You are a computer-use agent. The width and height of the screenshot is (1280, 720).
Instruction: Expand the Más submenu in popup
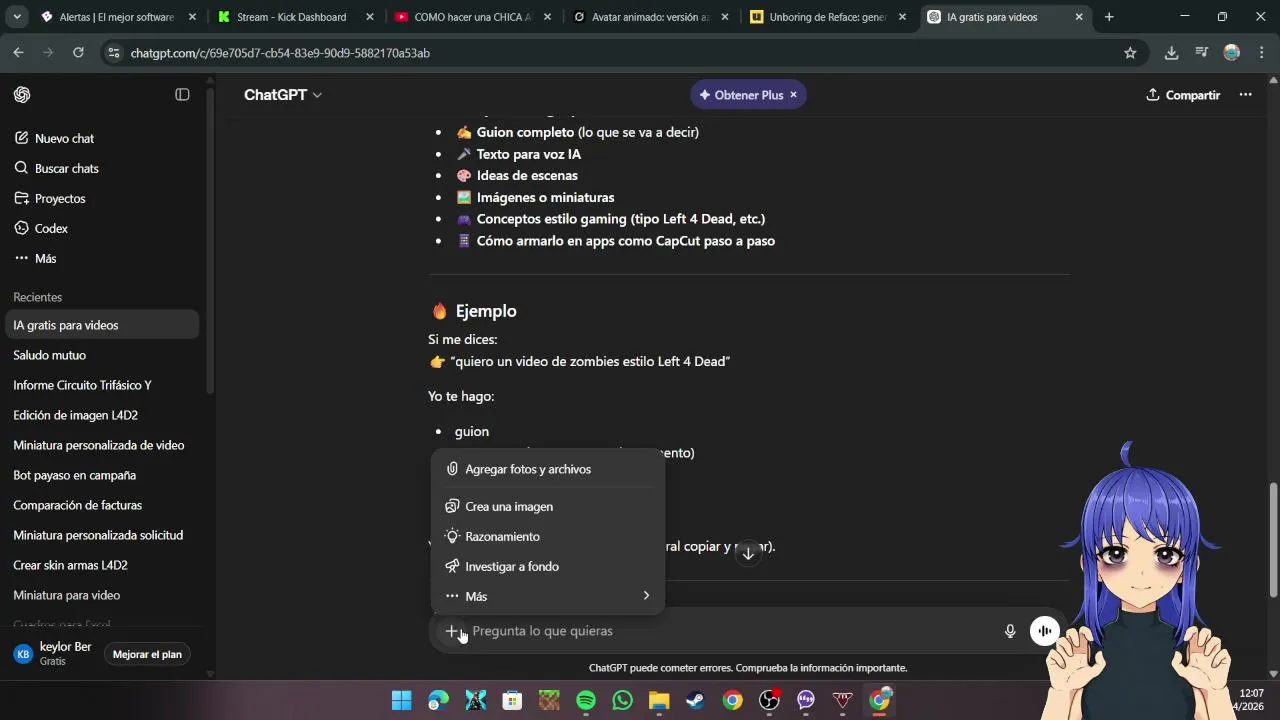tap(548, 596)
